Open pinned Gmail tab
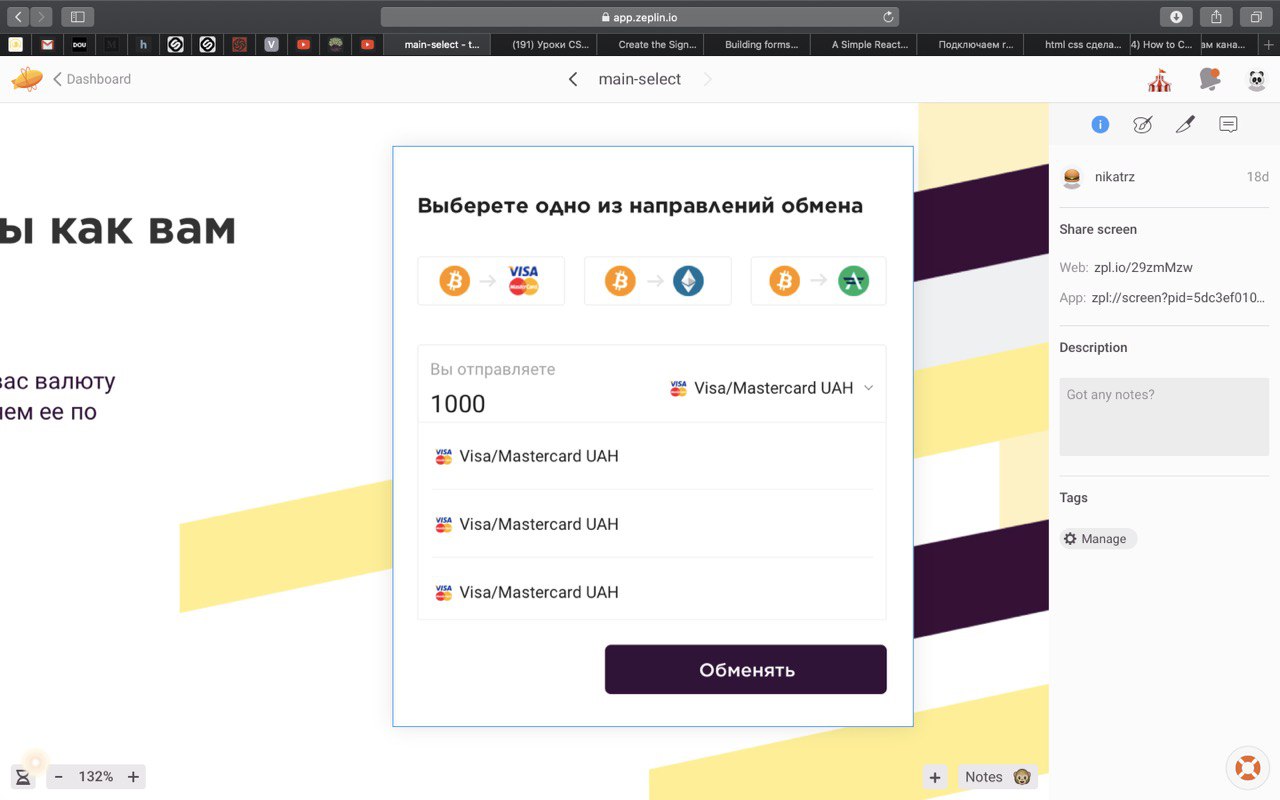This screenshot has height=800, width=1280. coord(47,44)
